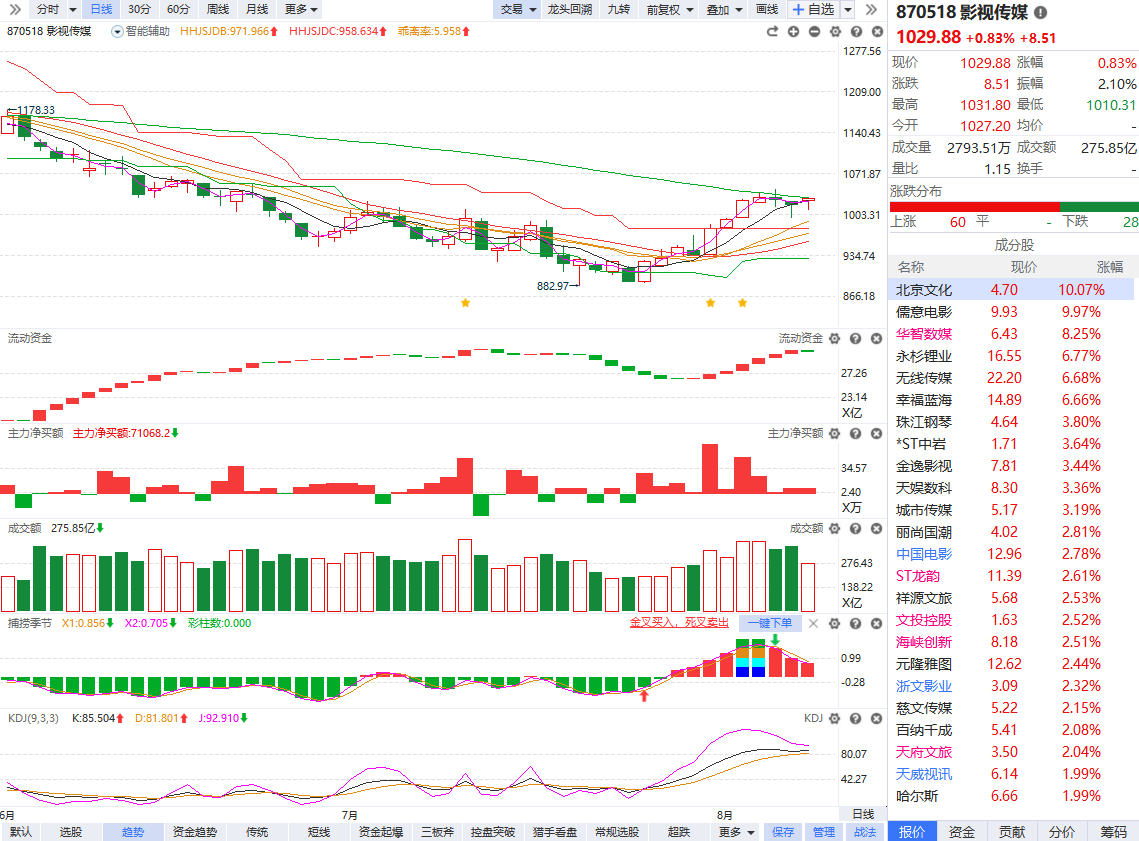Toggle the 智能辅助 option

click(x=140, y=31)
